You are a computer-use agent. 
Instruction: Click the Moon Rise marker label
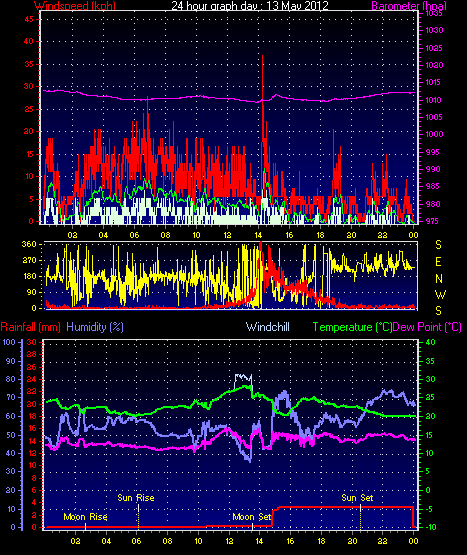coord(85,517)
